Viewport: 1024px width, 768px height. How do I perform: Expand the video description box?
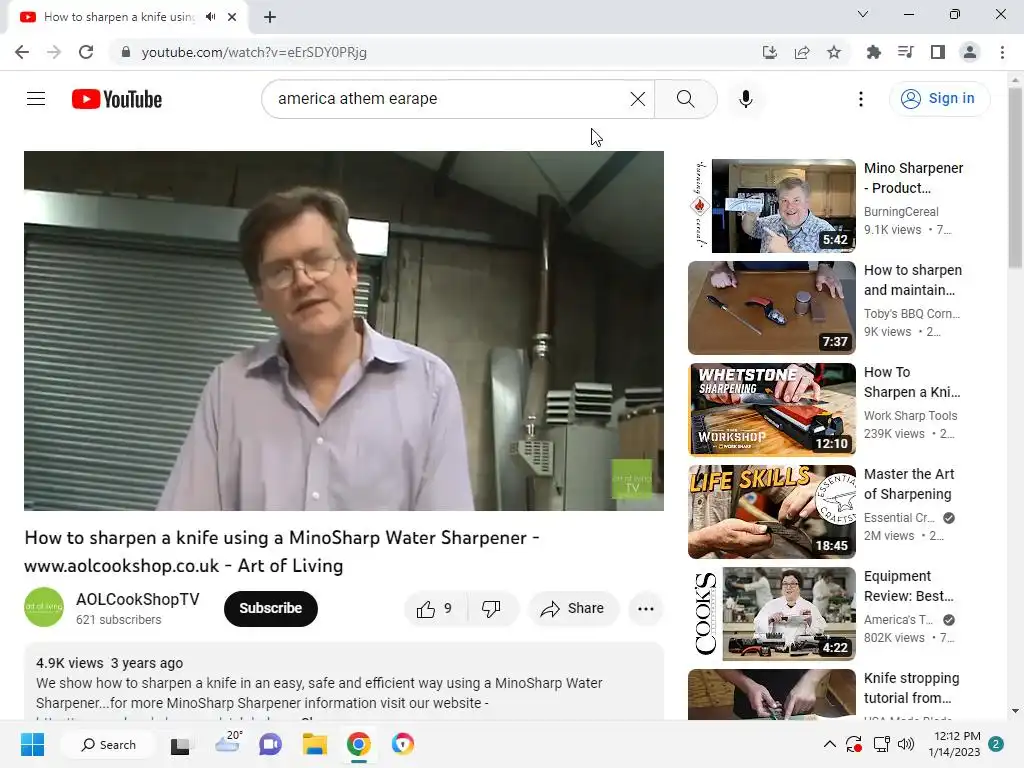click(x=344, y=682)
